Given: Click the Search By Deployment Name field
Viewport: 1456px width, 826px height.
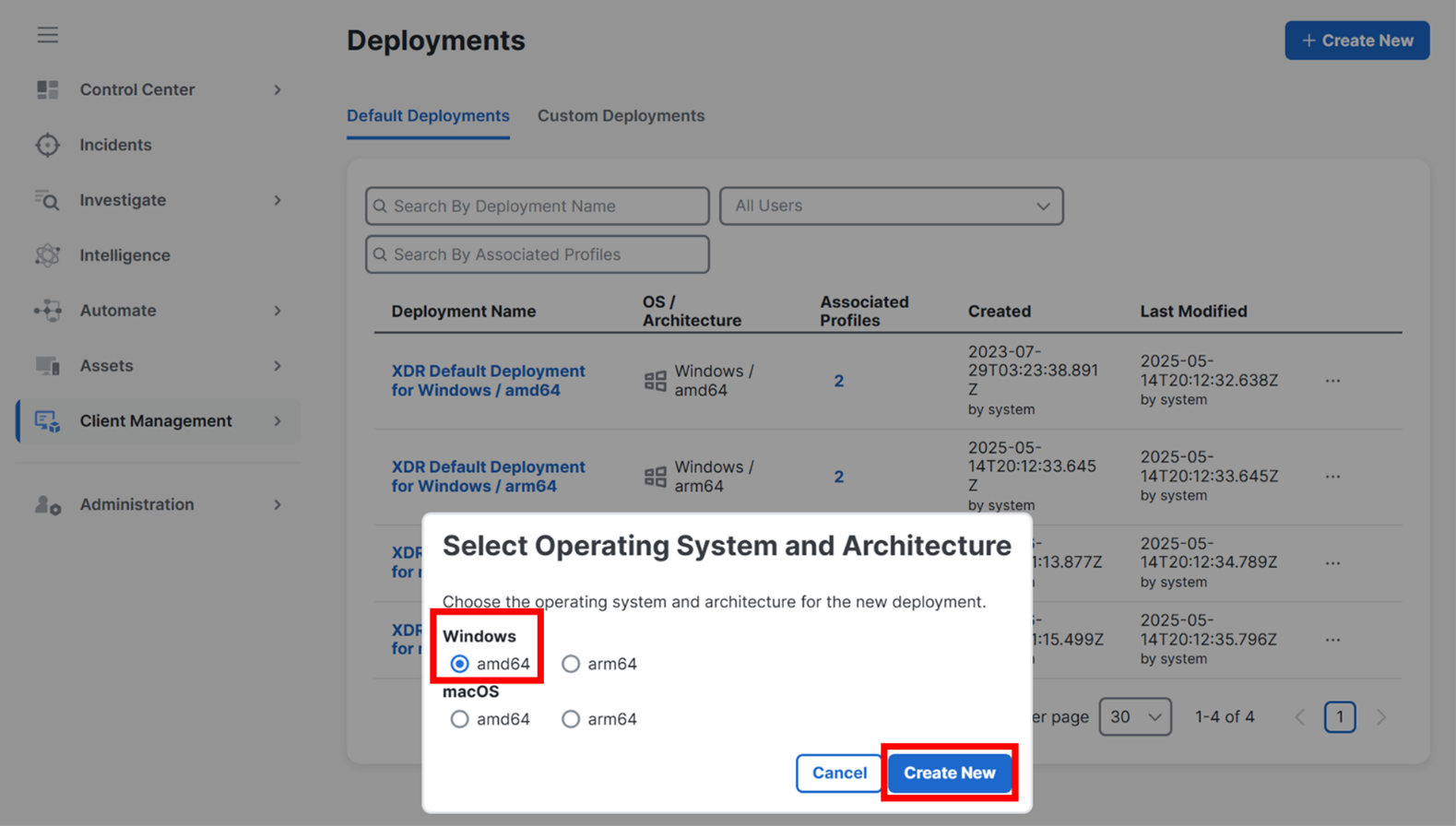Looking at the screenshot, I should [538, 206].
